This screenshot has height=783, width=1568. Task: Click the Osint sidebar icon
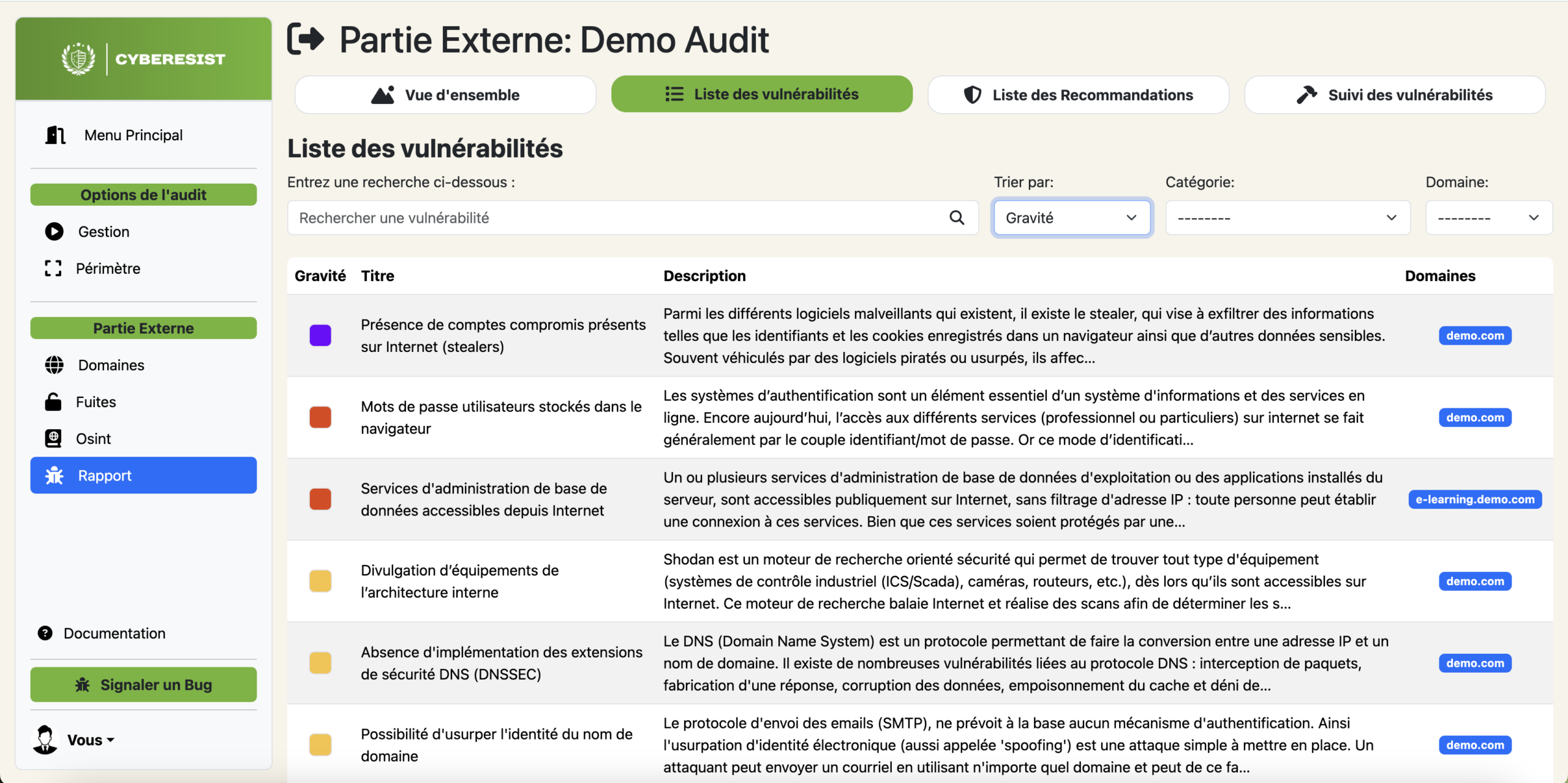(53, 438)
